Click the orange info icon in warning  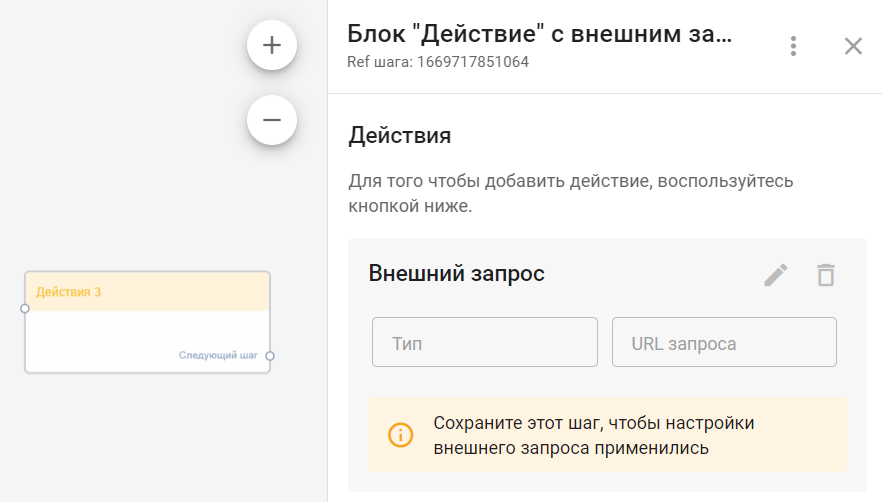pos(400,435)
